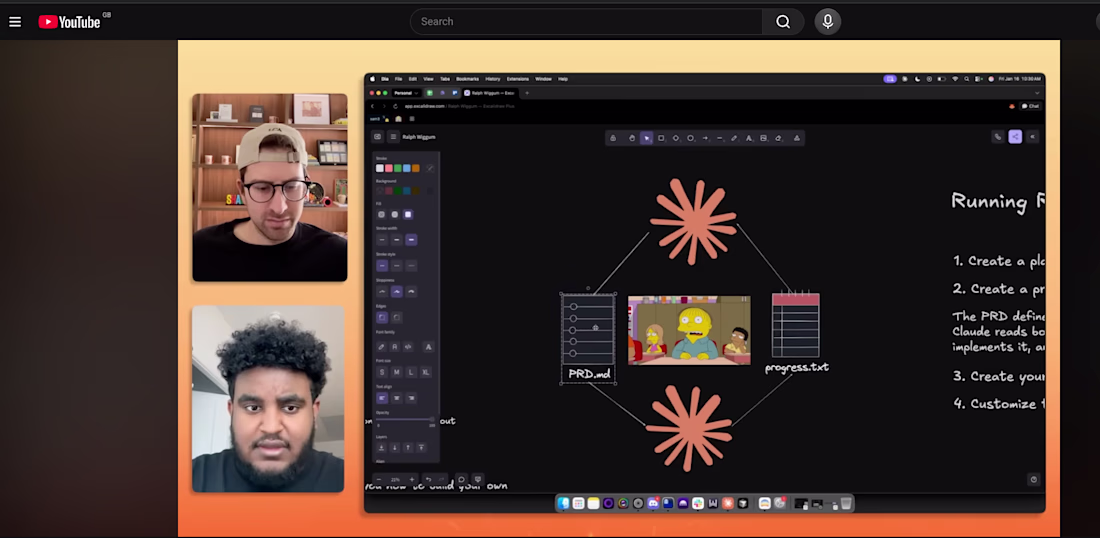Select the Insert image tool
The image size is (1100, 538).
point(763,138)
